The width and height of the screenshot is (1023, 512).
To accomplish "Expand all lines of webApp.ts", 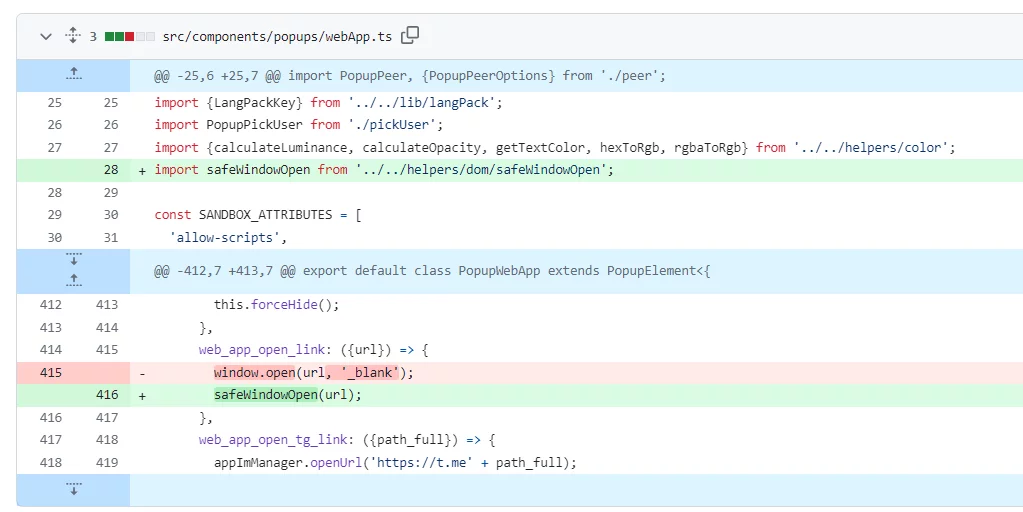I will tap(72, 36).
